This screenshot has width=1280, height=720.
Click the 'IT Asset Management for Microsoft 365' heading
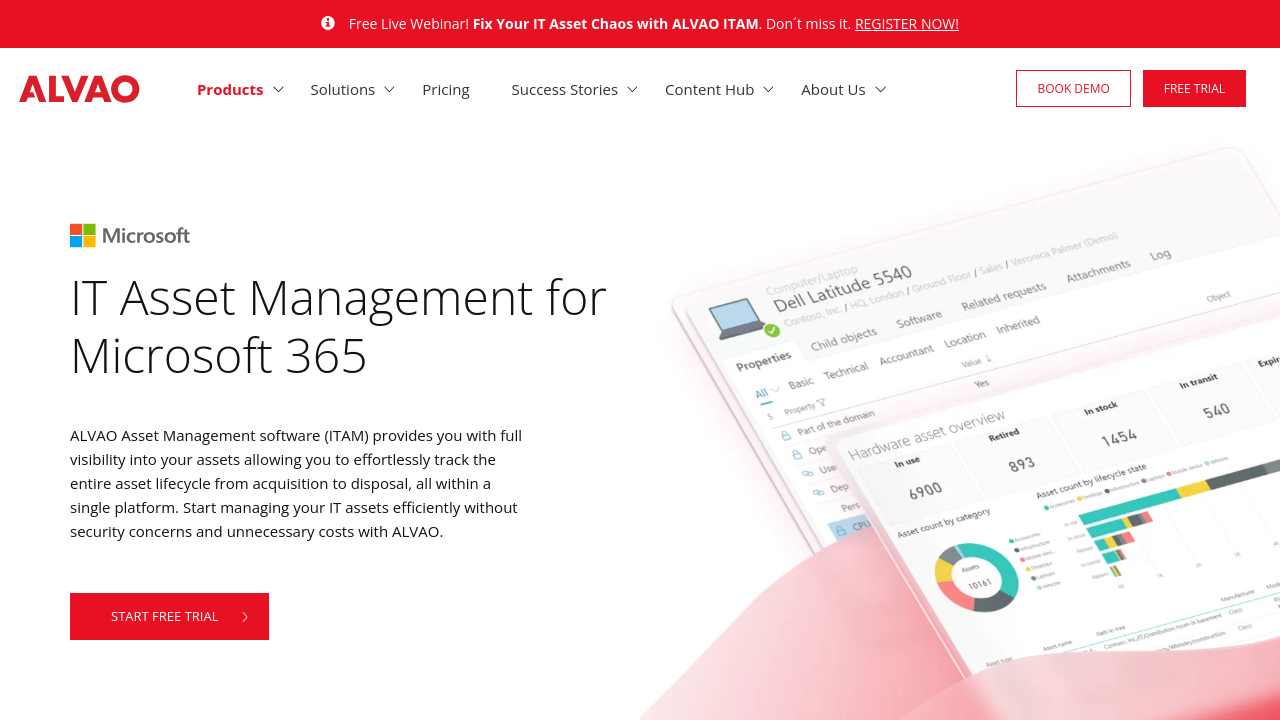click(338, 326)
